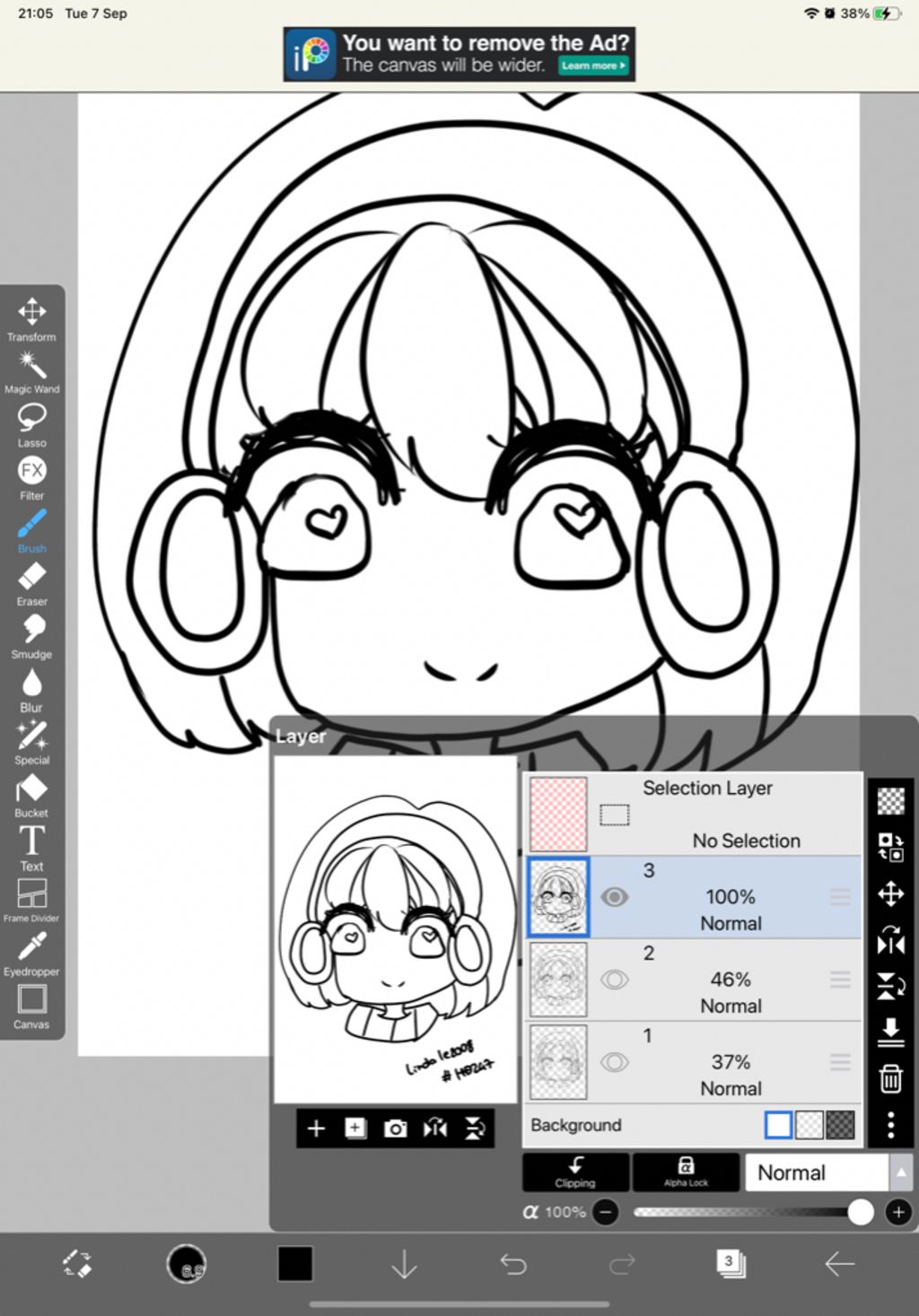Select the Selection Layer row
Screen dimensions: 919x1316
click(693, 815)
